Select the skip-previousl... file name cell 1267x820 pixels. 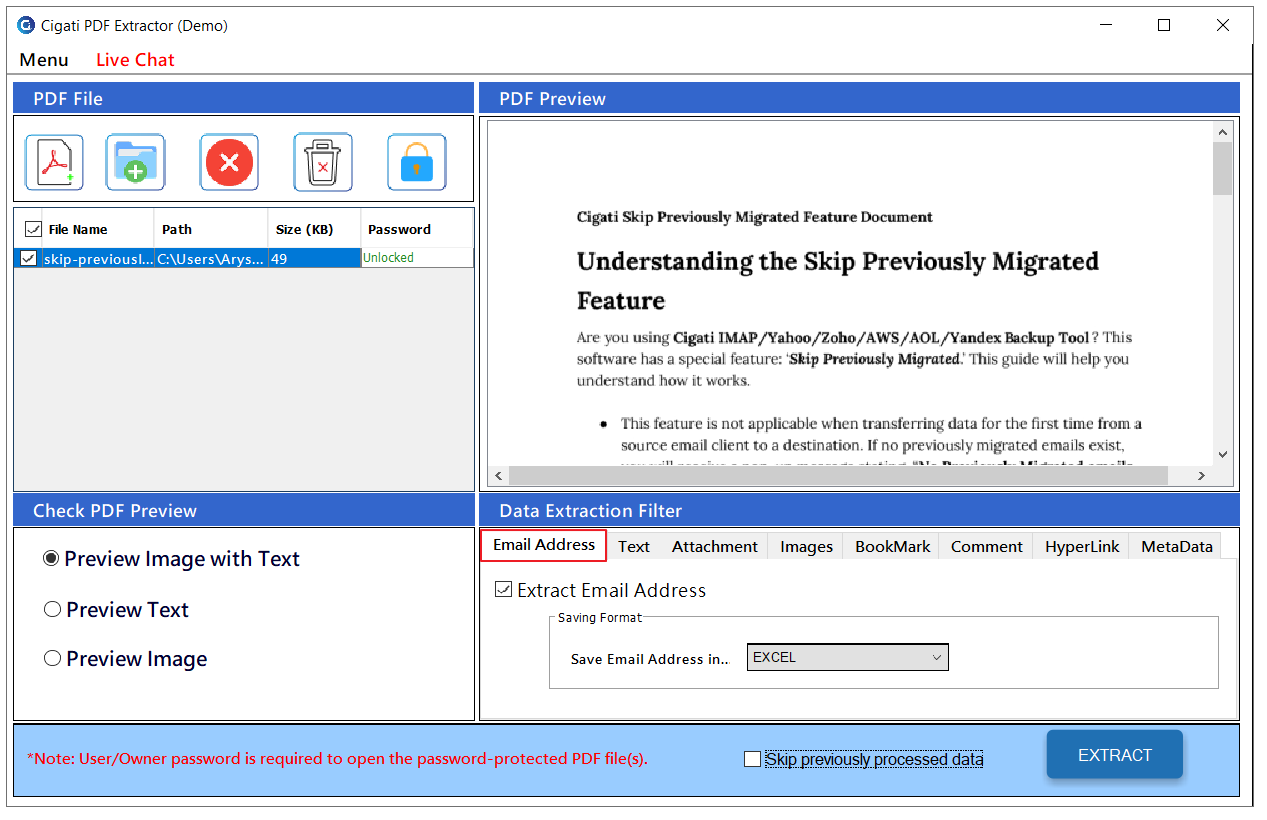coord(98,258)
